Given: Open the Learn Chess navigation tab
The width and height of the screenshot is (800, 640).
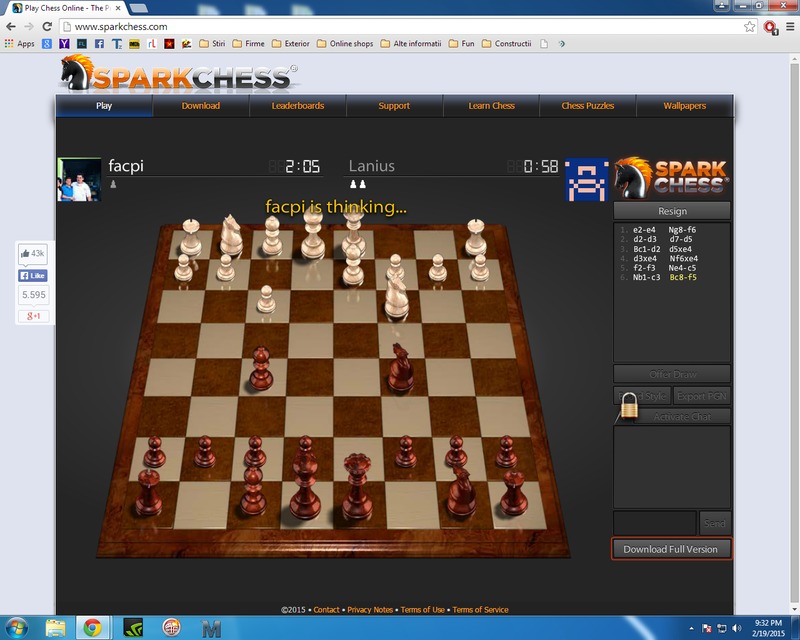Looking at the screenshot, I should click(x=491, y=106).
